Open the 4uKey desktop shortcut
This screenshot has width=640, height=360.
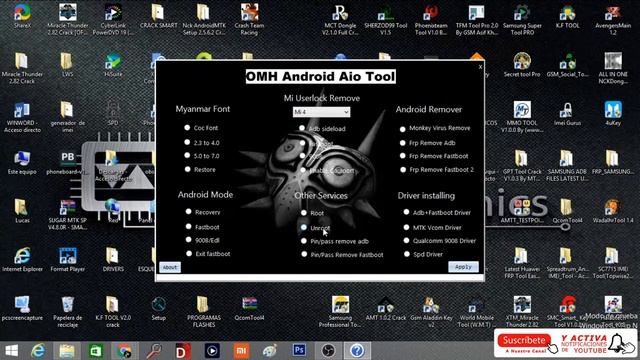click(x=613, y=113)
